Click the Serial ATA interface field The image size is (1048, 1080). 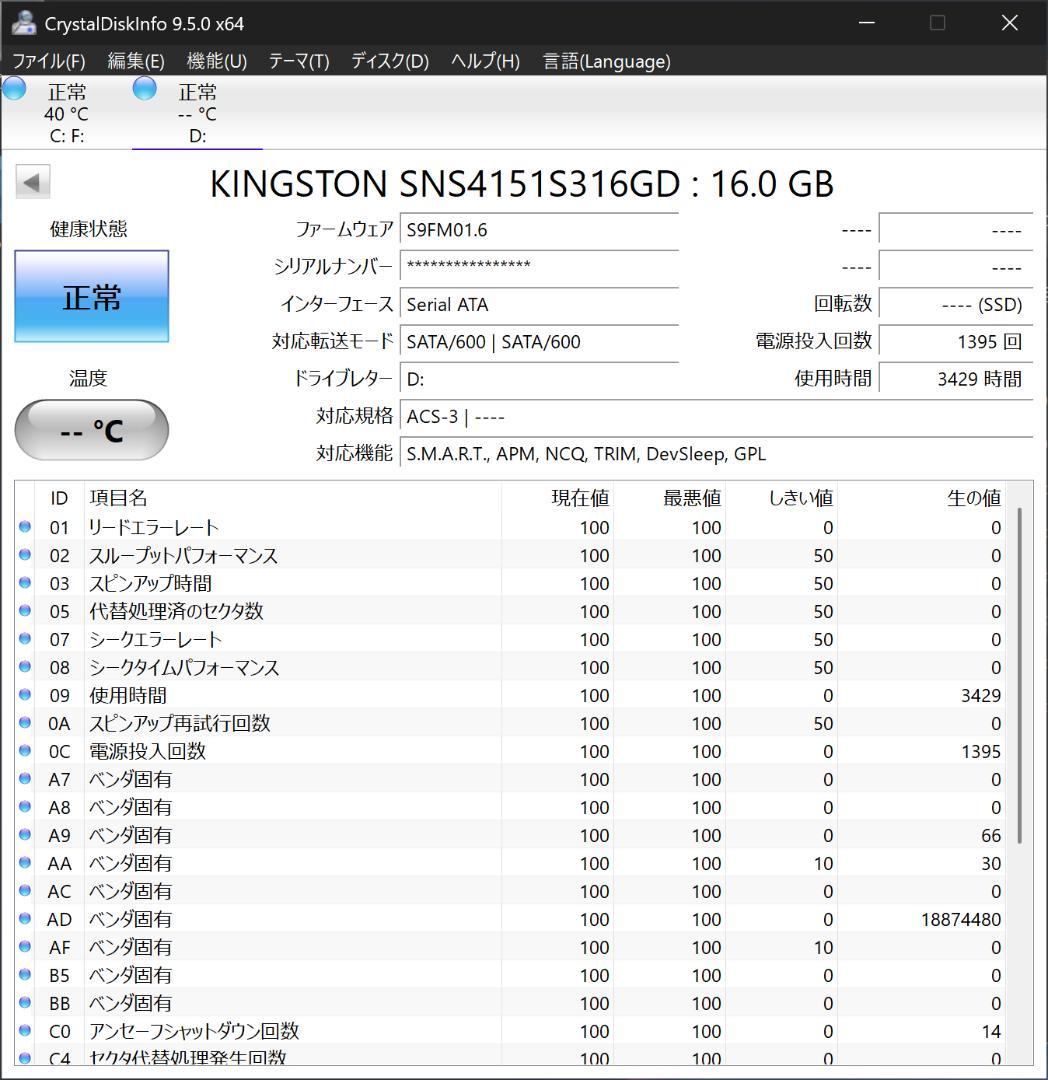[539, 304]
